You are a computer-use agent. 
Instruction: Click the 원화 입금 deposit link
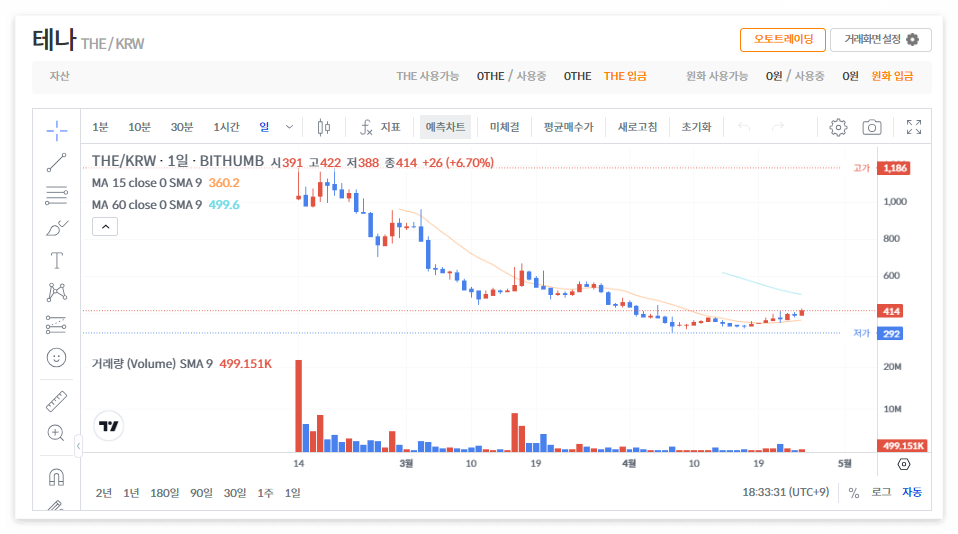point(892,76)
